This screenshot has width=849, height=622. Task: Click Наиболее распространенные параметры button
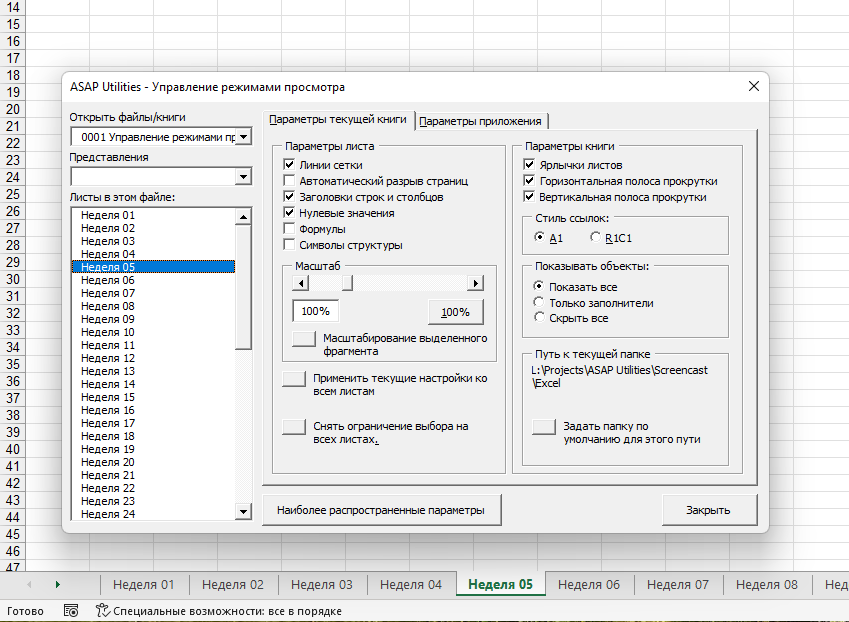[x=381, y=510]
